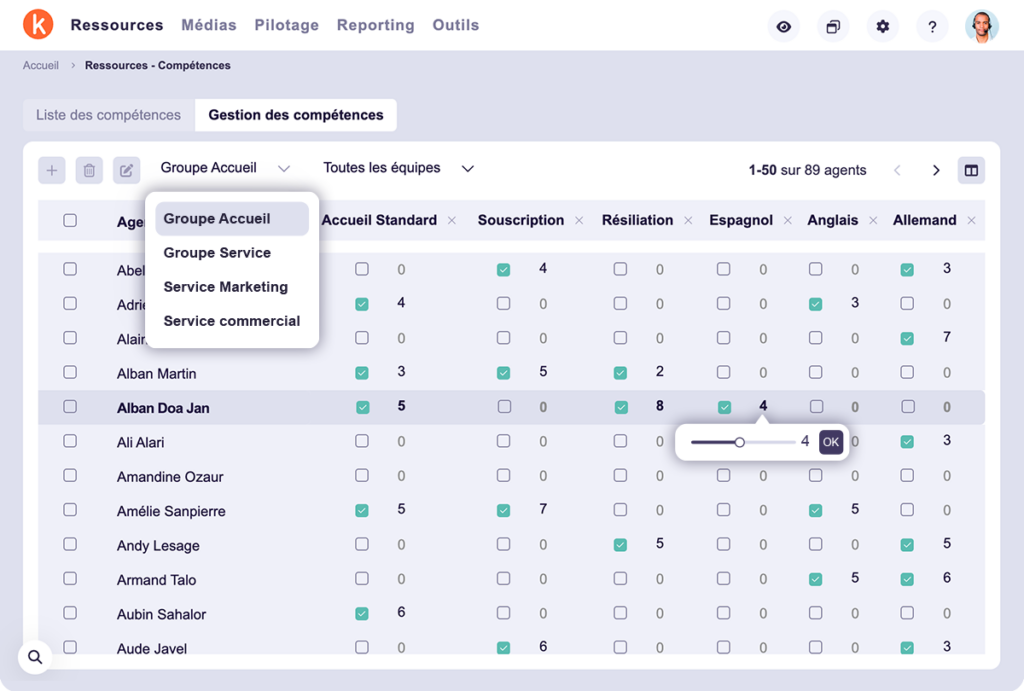Click the right end of the level slider track
This screenshot has height=691, width=1024.
(x=793, y=442)
